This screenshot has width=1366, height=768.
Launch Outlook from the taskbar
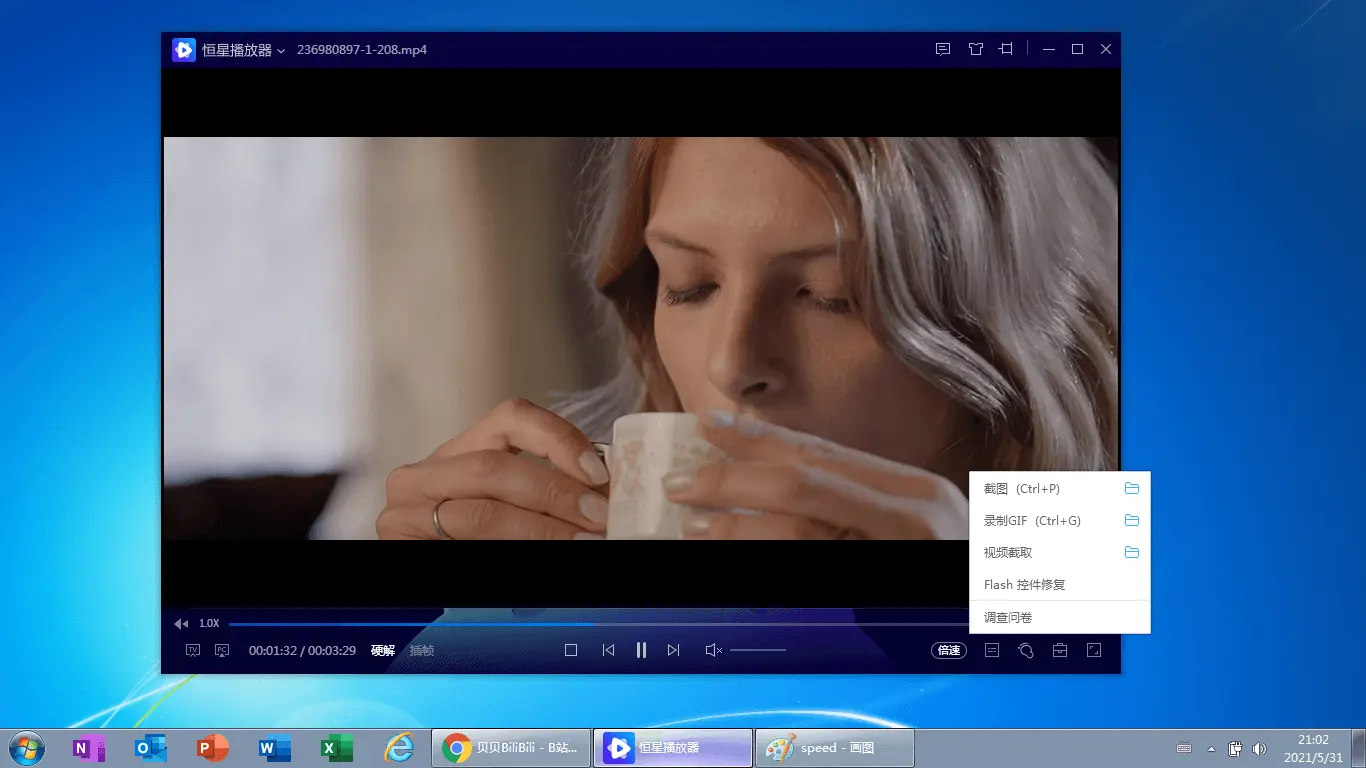click(x=151, y=748)
